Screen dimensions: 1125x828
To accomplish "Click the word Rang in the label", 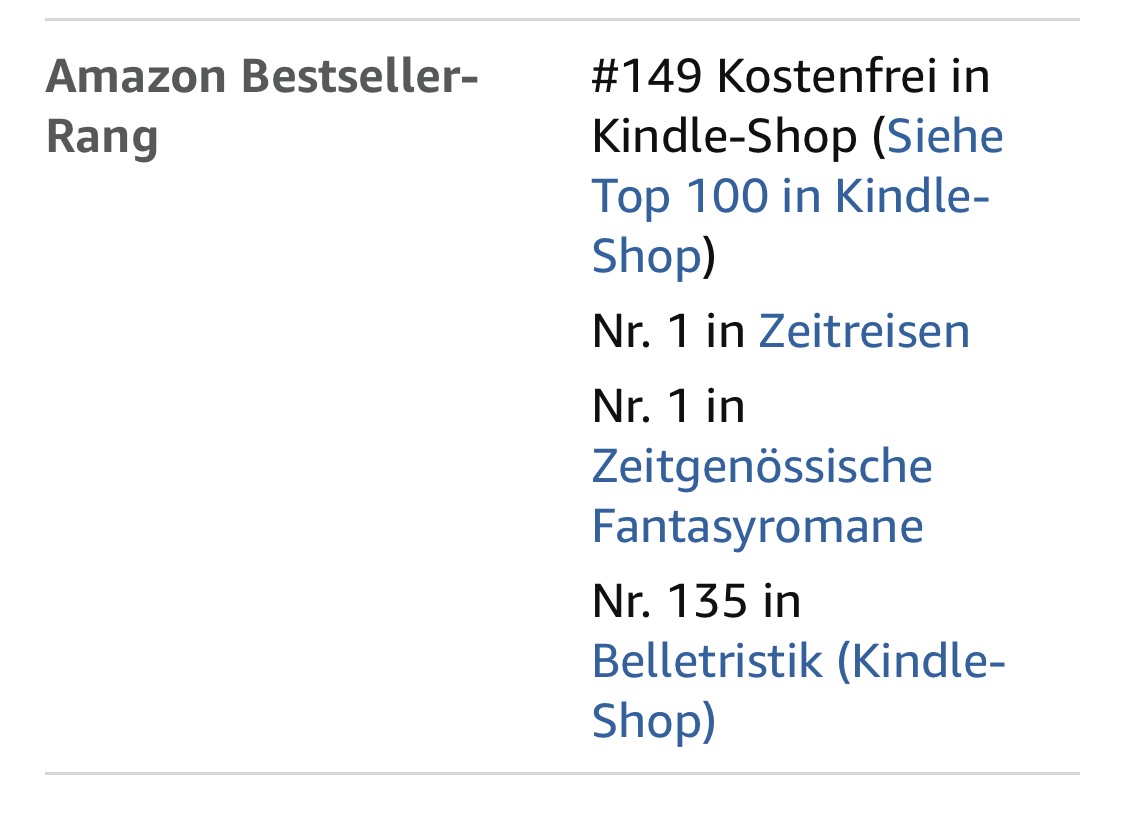I will 102,136.
